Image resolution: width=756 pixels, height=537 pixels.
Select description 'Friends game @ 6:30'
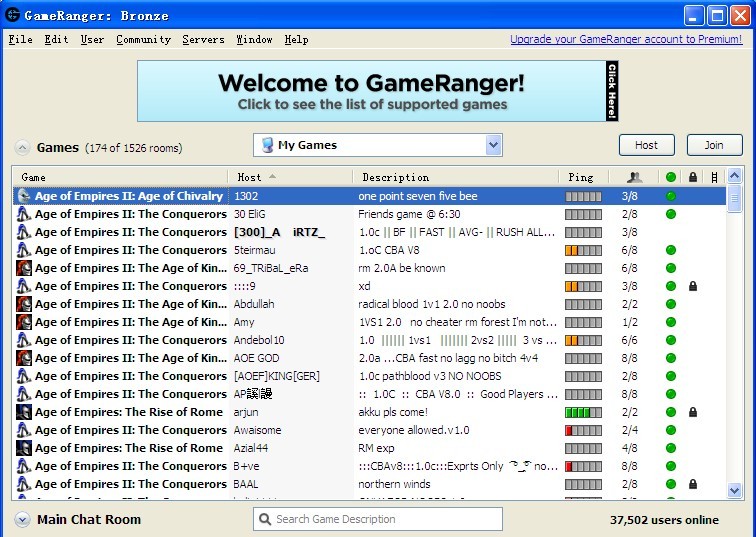tap(409, 214)
